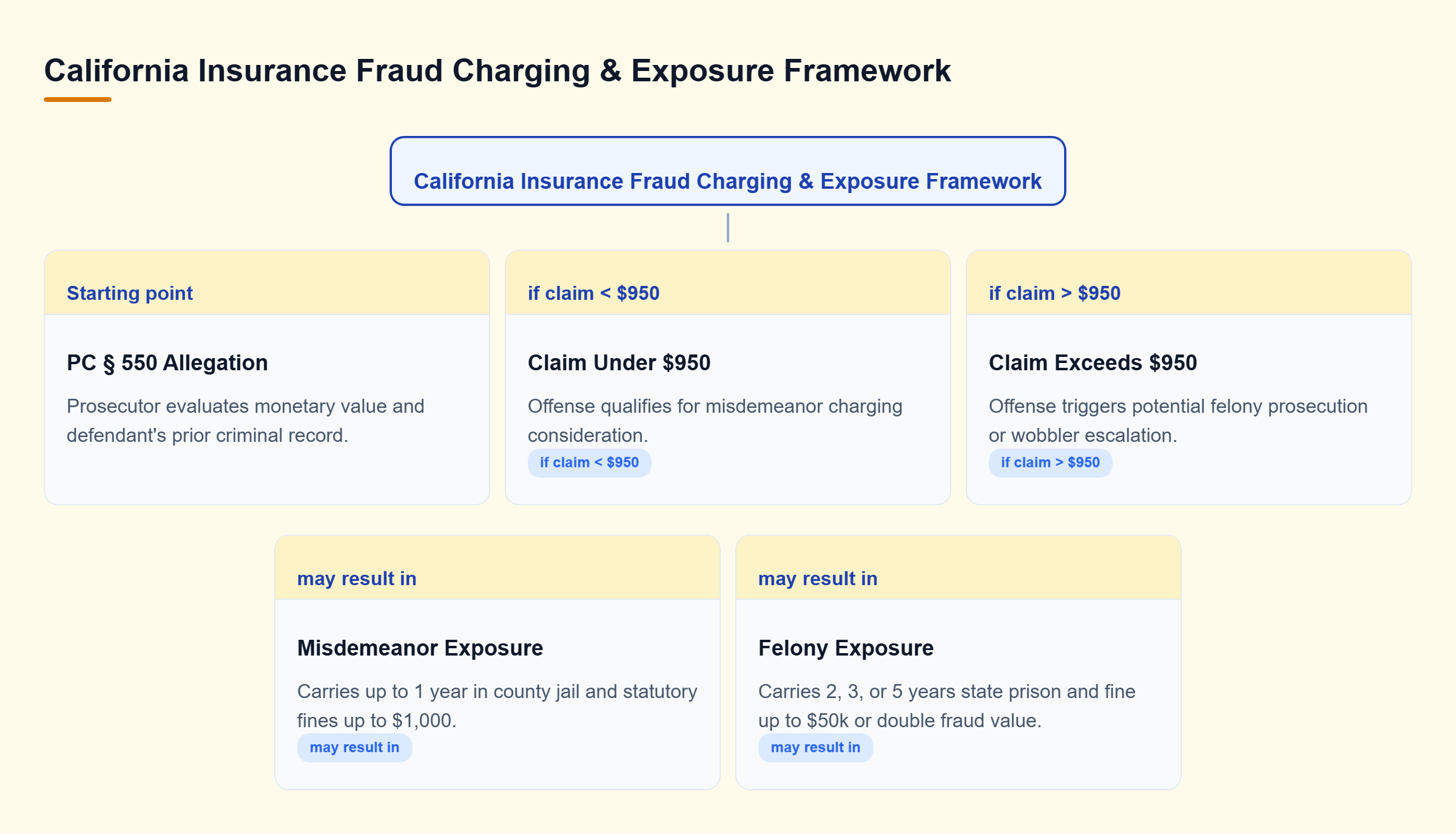Select the page heading at the top
This screenshot has height=834, width=1456.
pyautogui.click(x=497, y=70)
